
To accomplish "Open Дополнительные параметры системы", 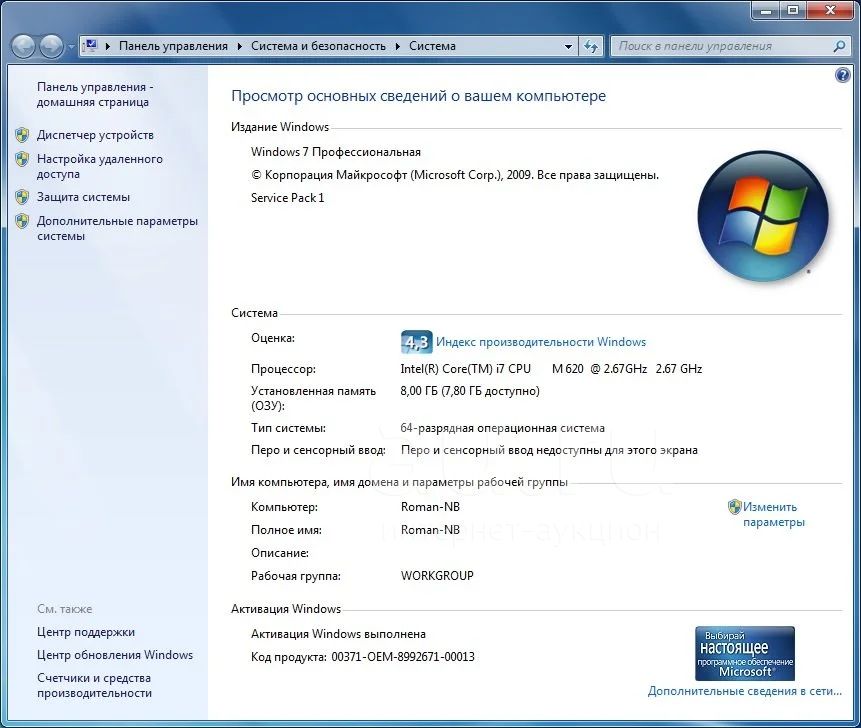I will 117,229.
